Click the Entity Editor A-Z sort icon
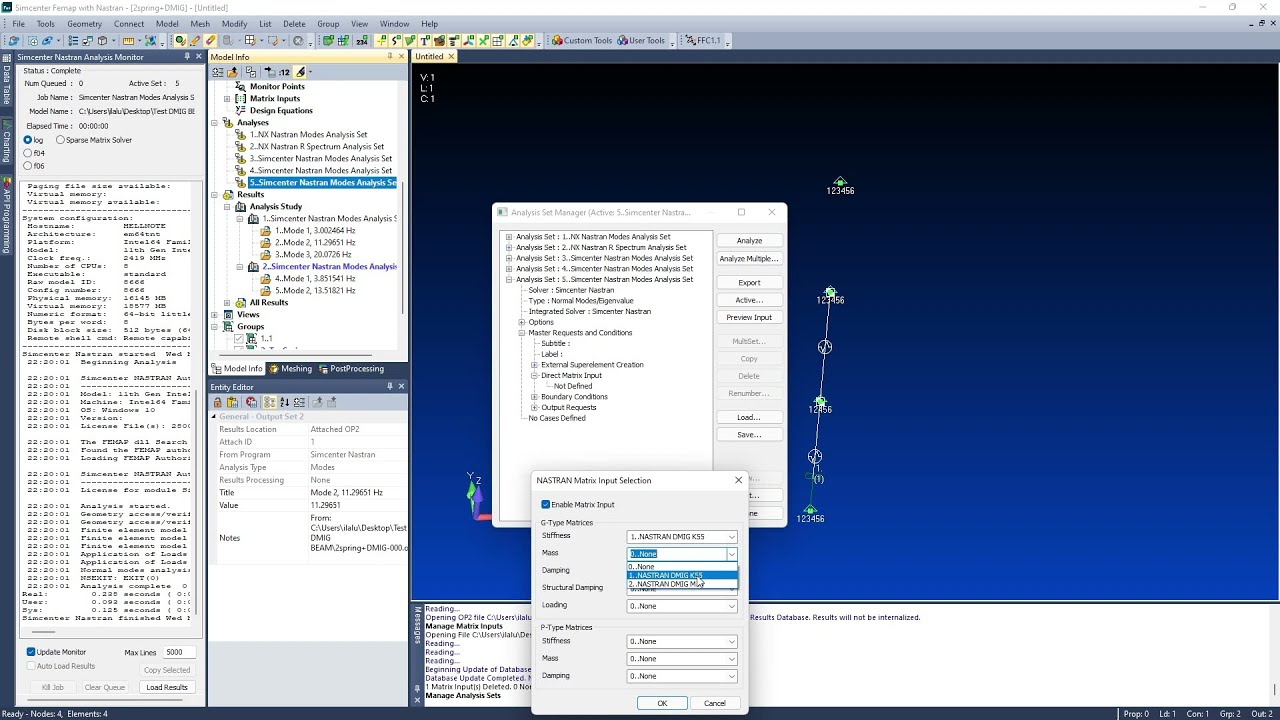The image size is (1280, 720). pos(284,402)
